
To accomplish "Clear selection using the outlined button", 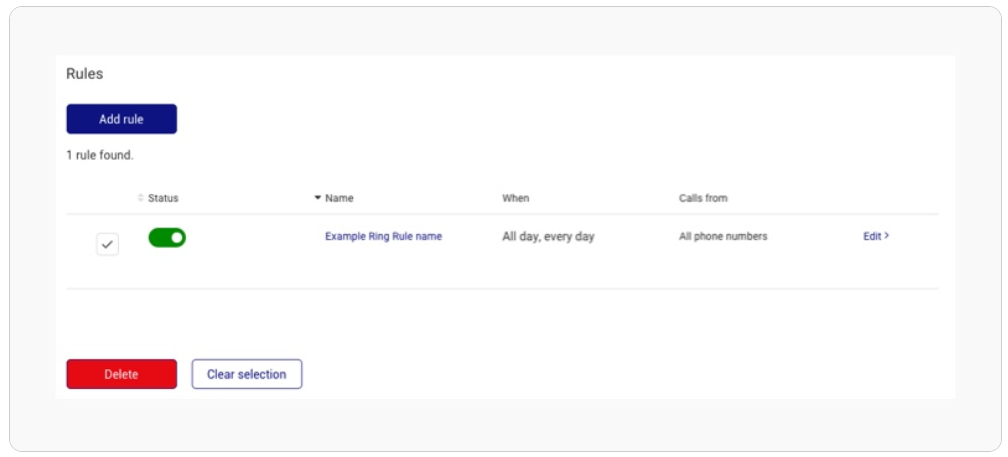I will (247, 374).
